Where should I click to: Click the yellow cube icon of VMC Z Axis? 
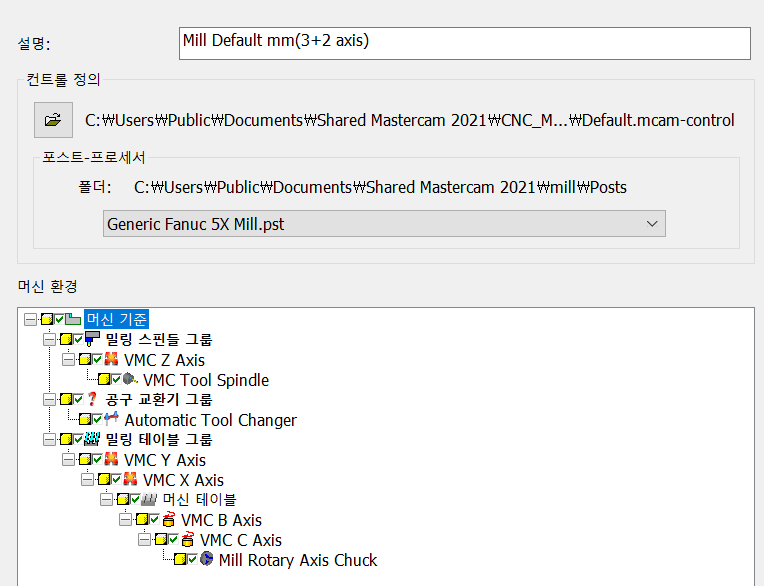tap(85, 359)
